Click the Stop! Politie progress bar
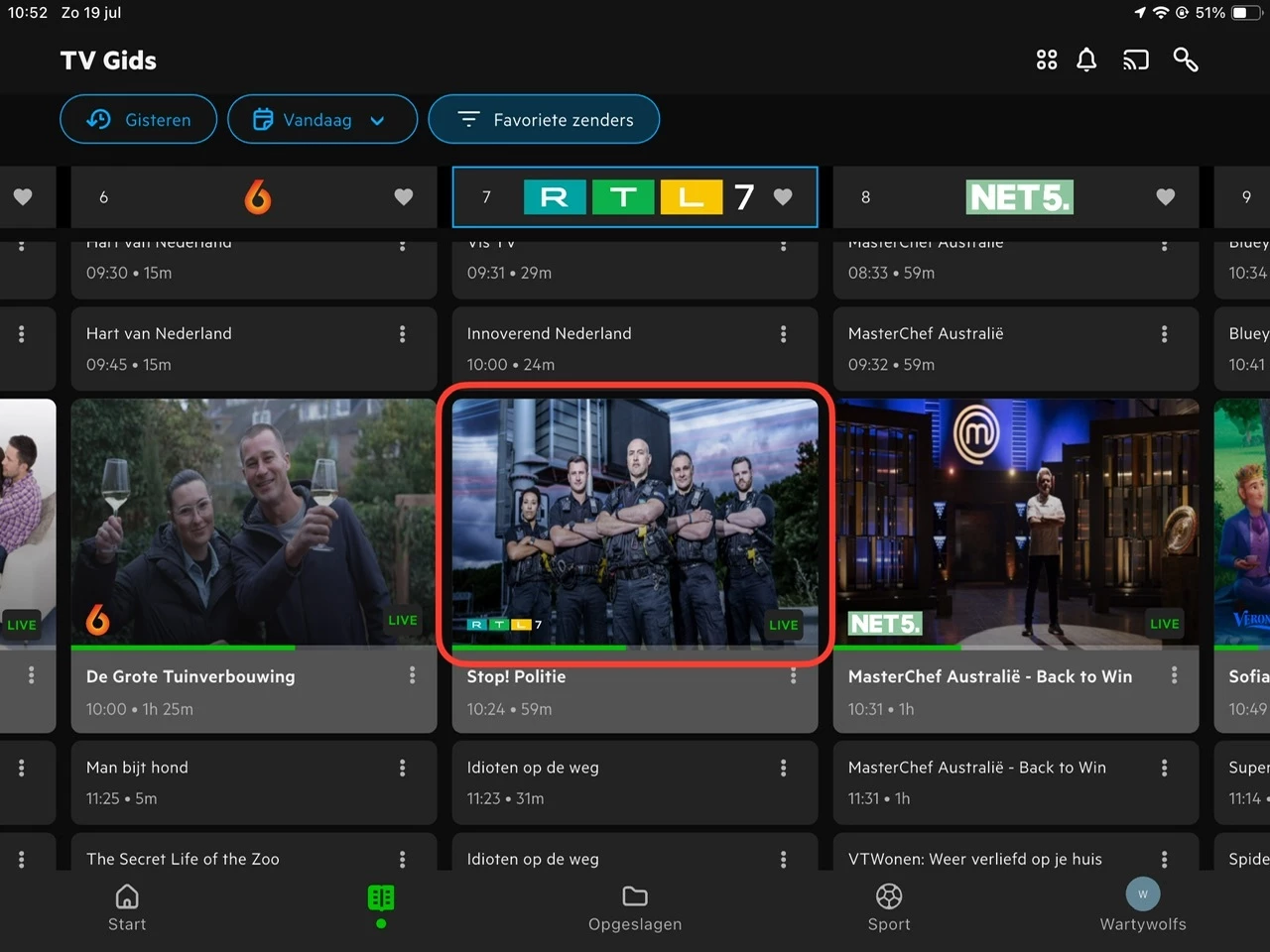Image resolution: width=1270 pixels, height=952 pixels. (x=635, y=648)
